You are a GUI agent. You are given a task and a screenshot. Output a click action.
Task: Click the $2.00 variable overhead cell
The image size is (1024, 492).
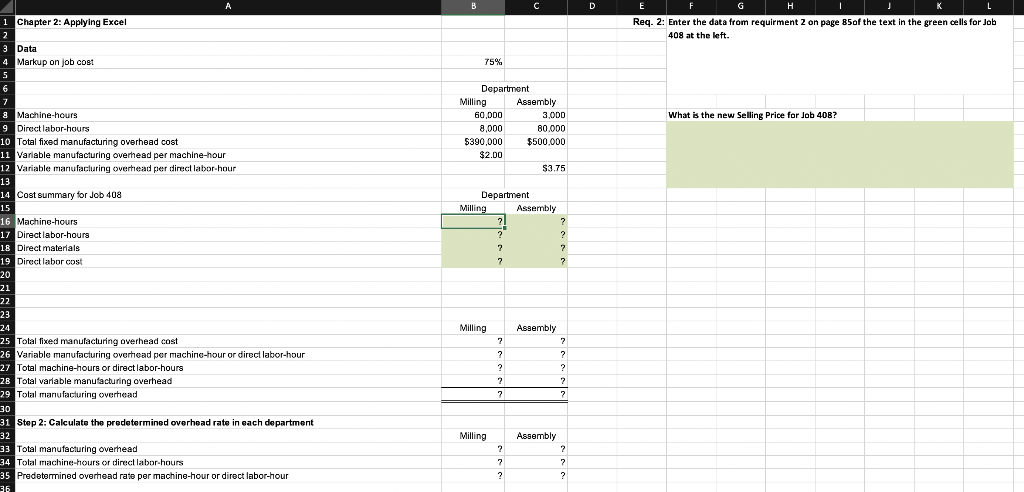point(473,155)
